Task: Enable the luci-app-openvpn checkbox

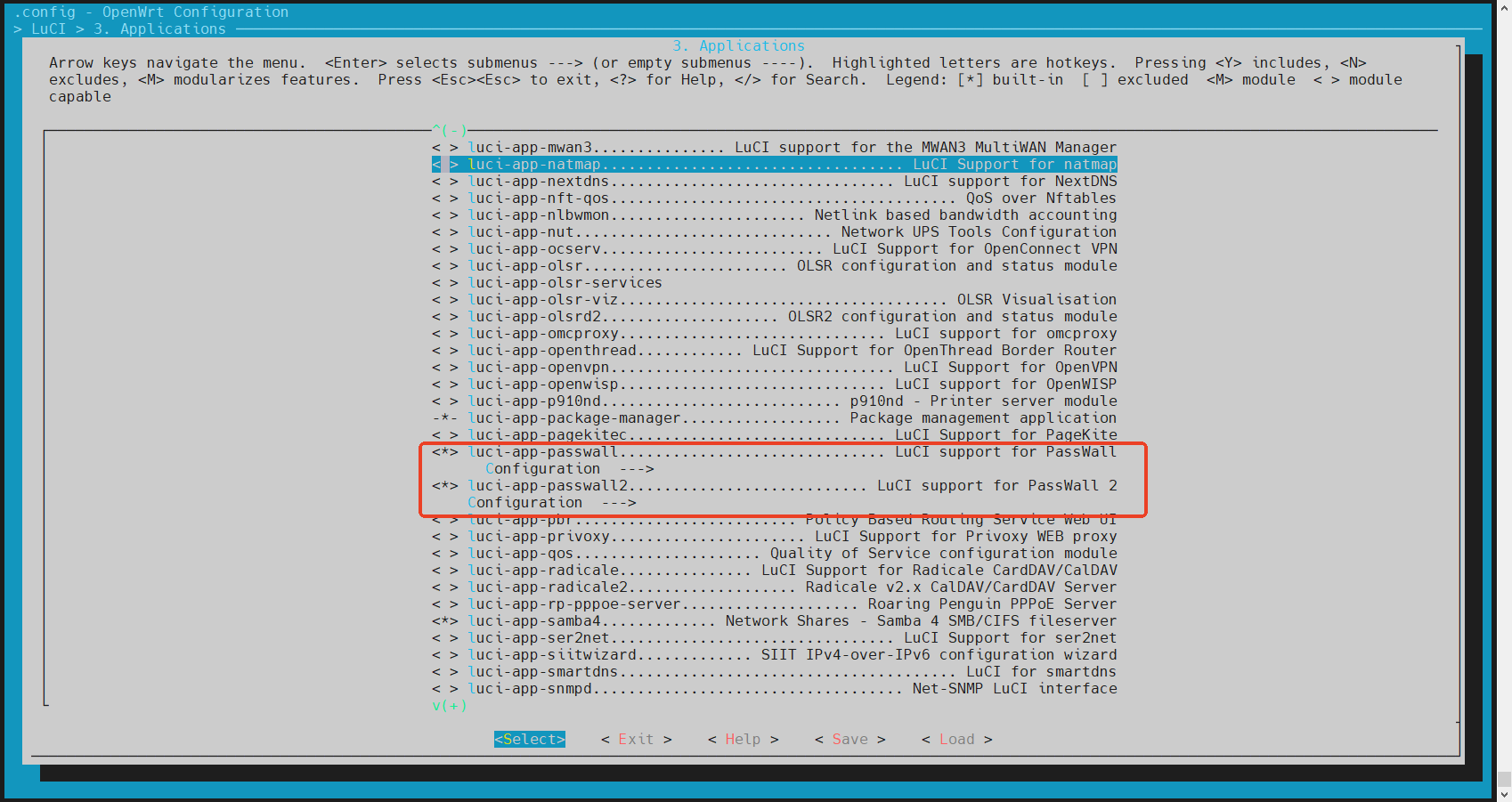Action: [444, 368]
